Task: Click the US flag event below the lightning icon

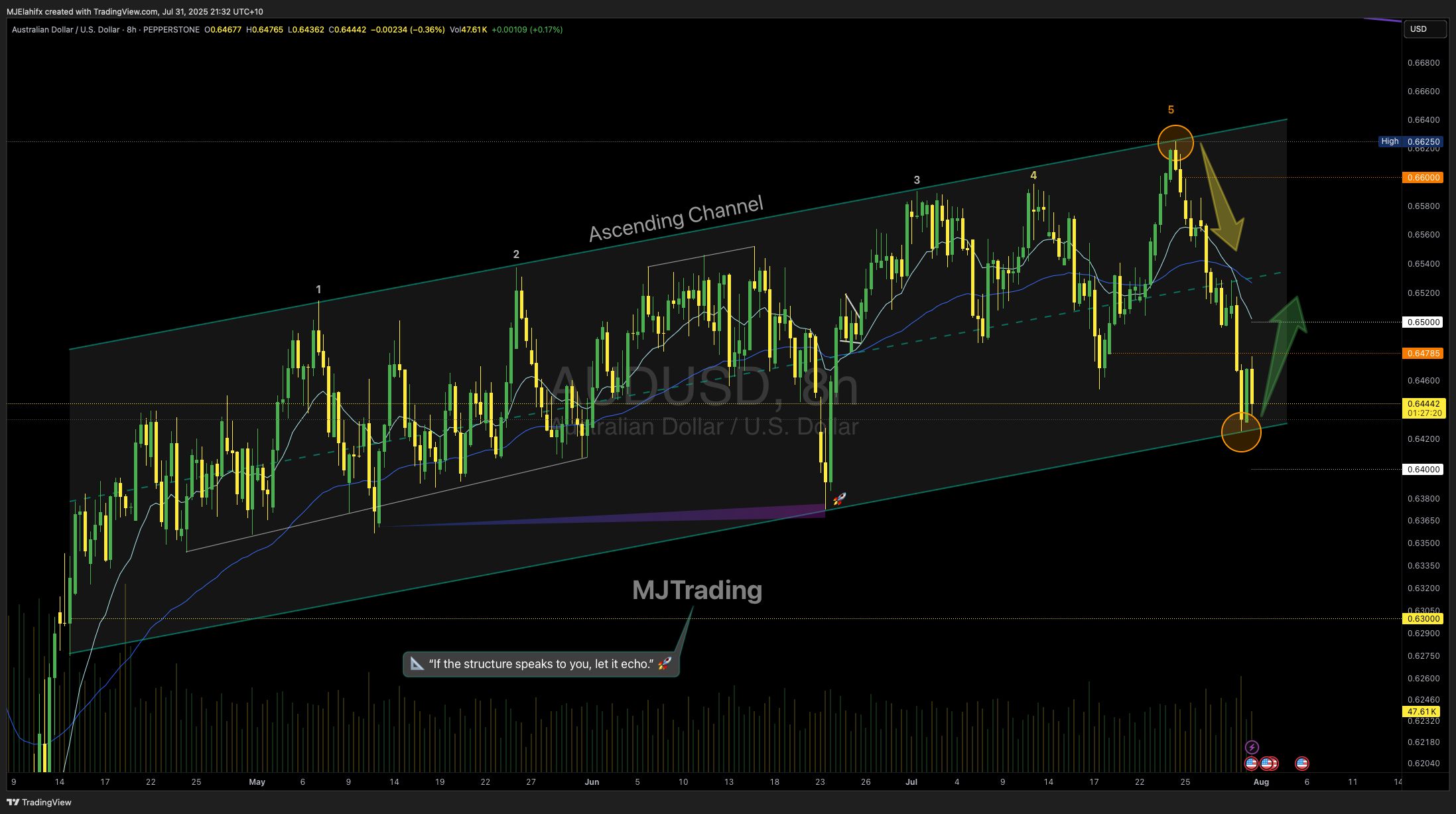Action: click(1251, 763)
